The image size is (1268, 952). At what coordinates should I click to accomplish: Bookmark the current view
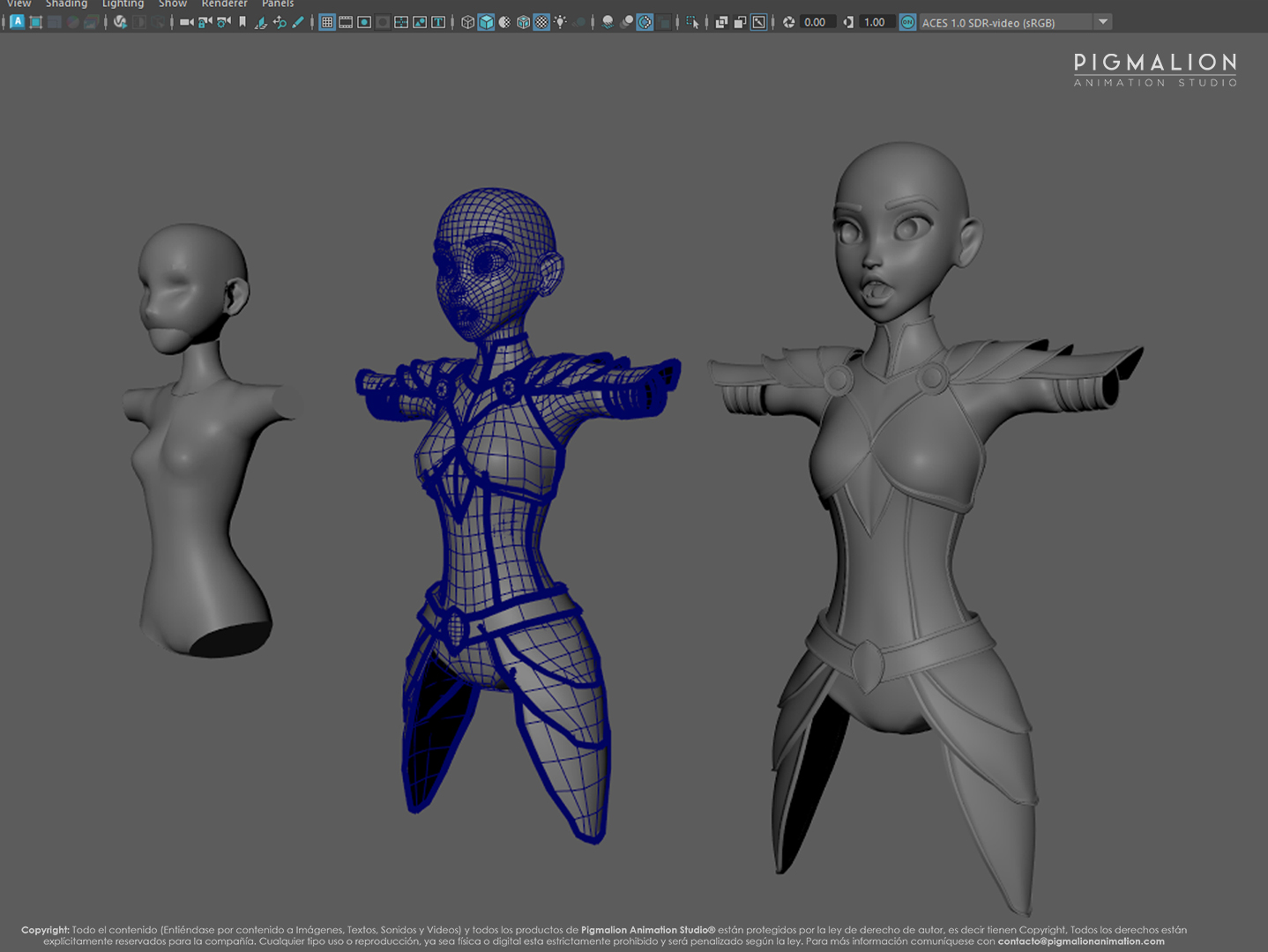tap(242, 22)
